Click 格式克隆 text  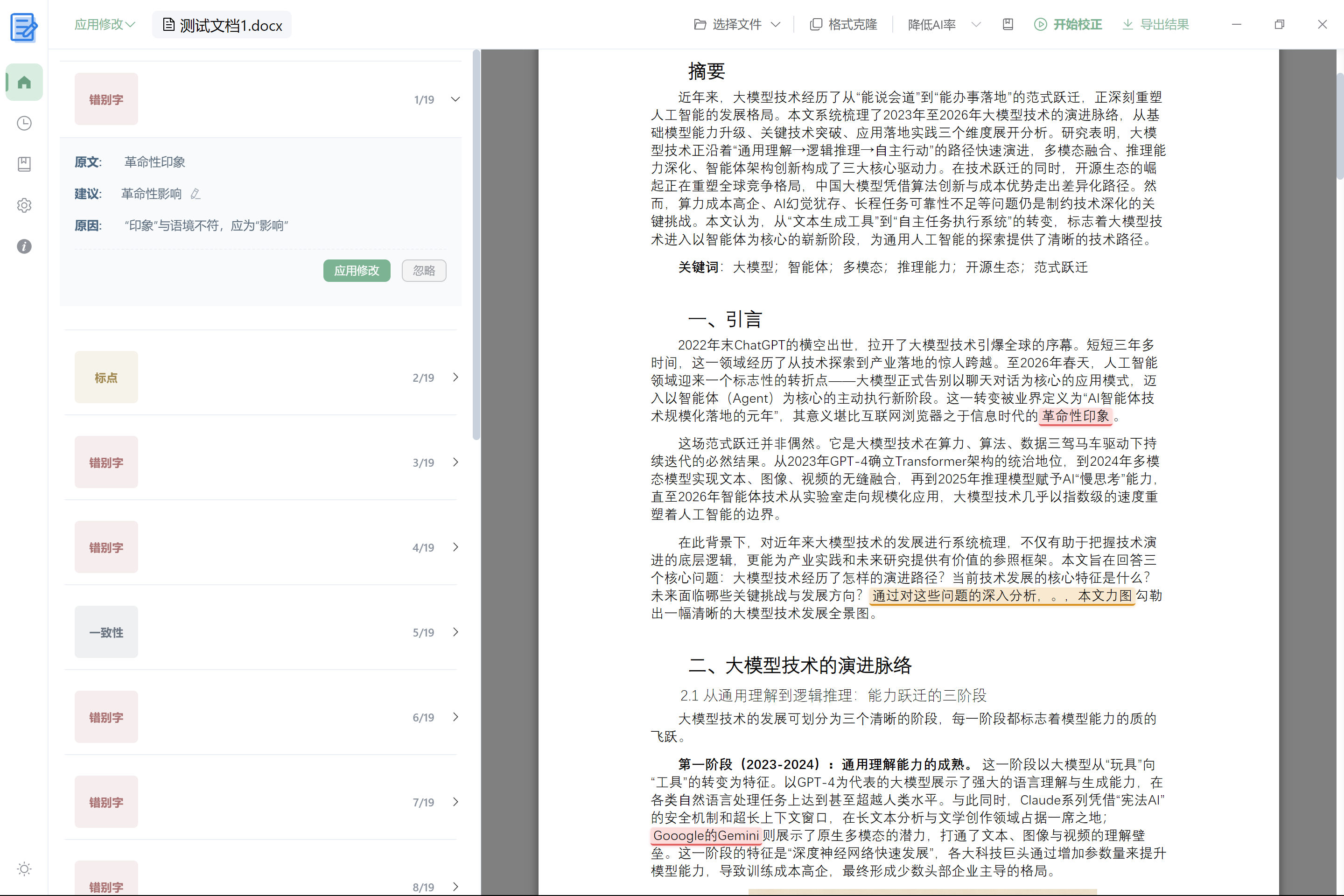click(853, 25)
